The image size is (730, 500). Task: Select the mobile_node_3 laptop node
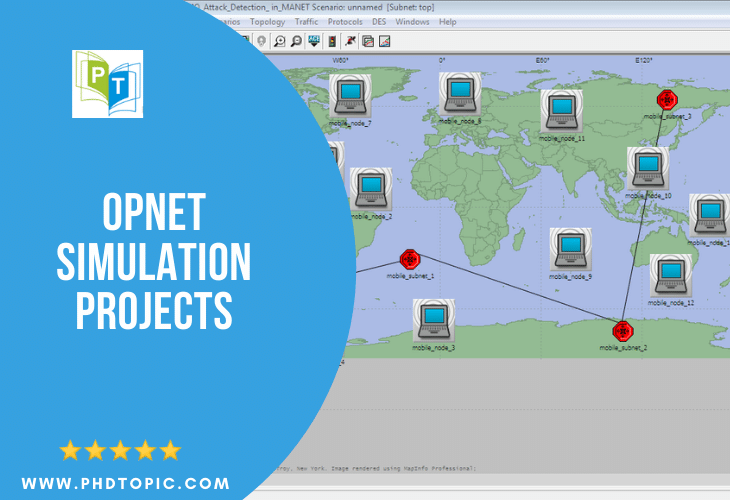tap(434, 320)
